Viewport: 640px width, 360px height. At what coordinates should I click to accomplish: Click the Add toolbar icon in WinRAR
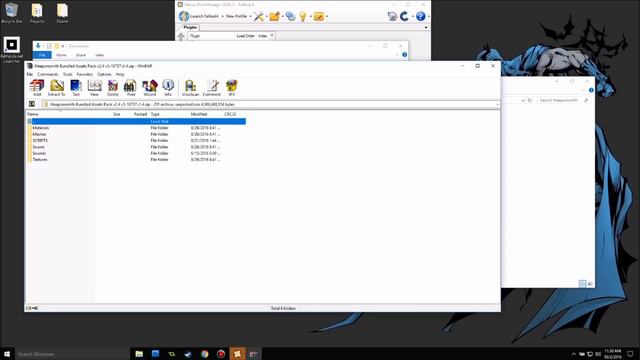pos(37,87)
